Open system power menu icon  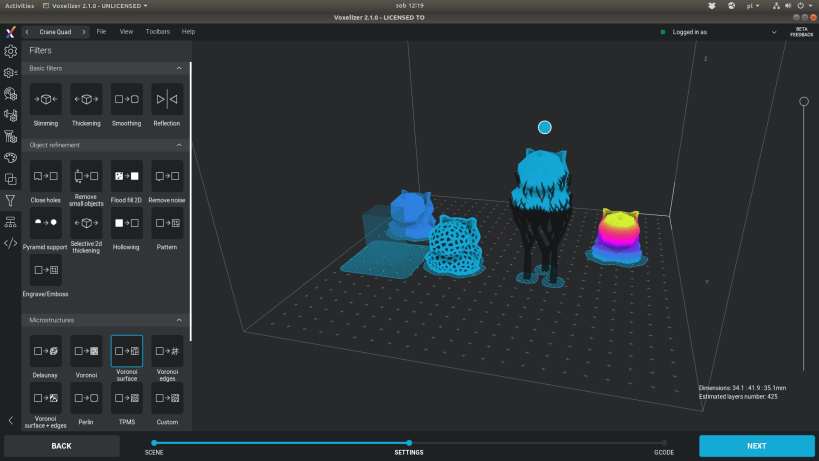pos(801,6)
